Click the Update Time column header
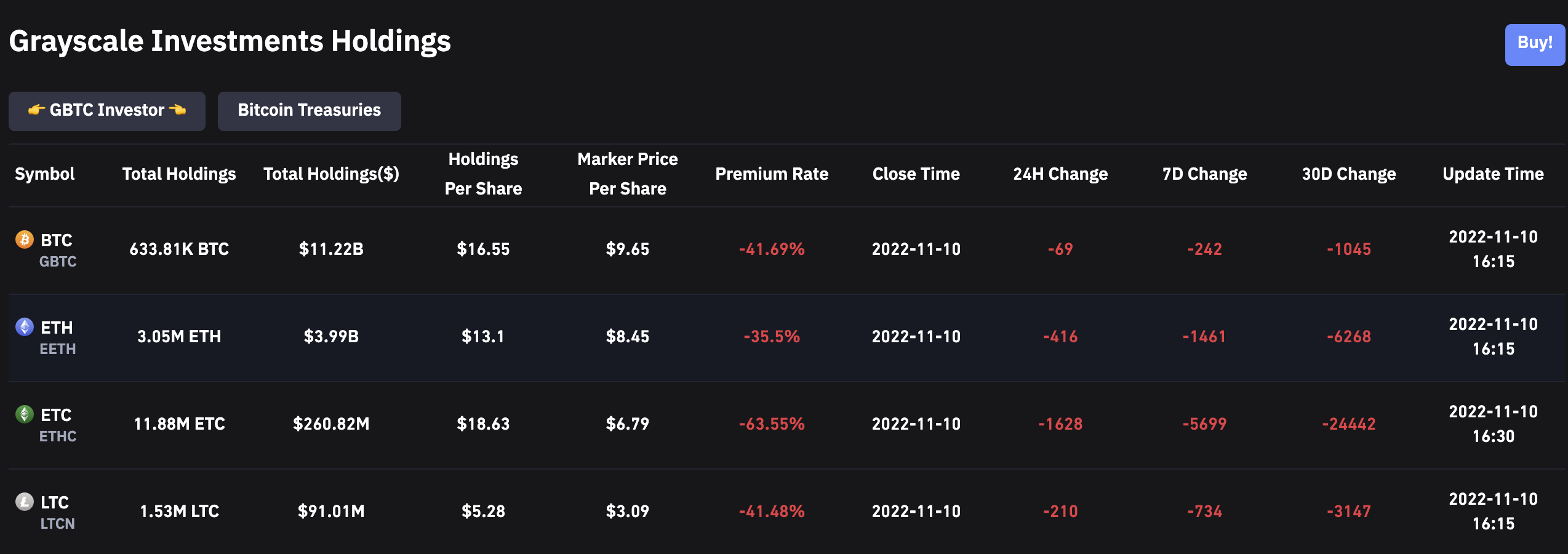The width and height of the screenshot is (1568, 554). pos(1492,174)
